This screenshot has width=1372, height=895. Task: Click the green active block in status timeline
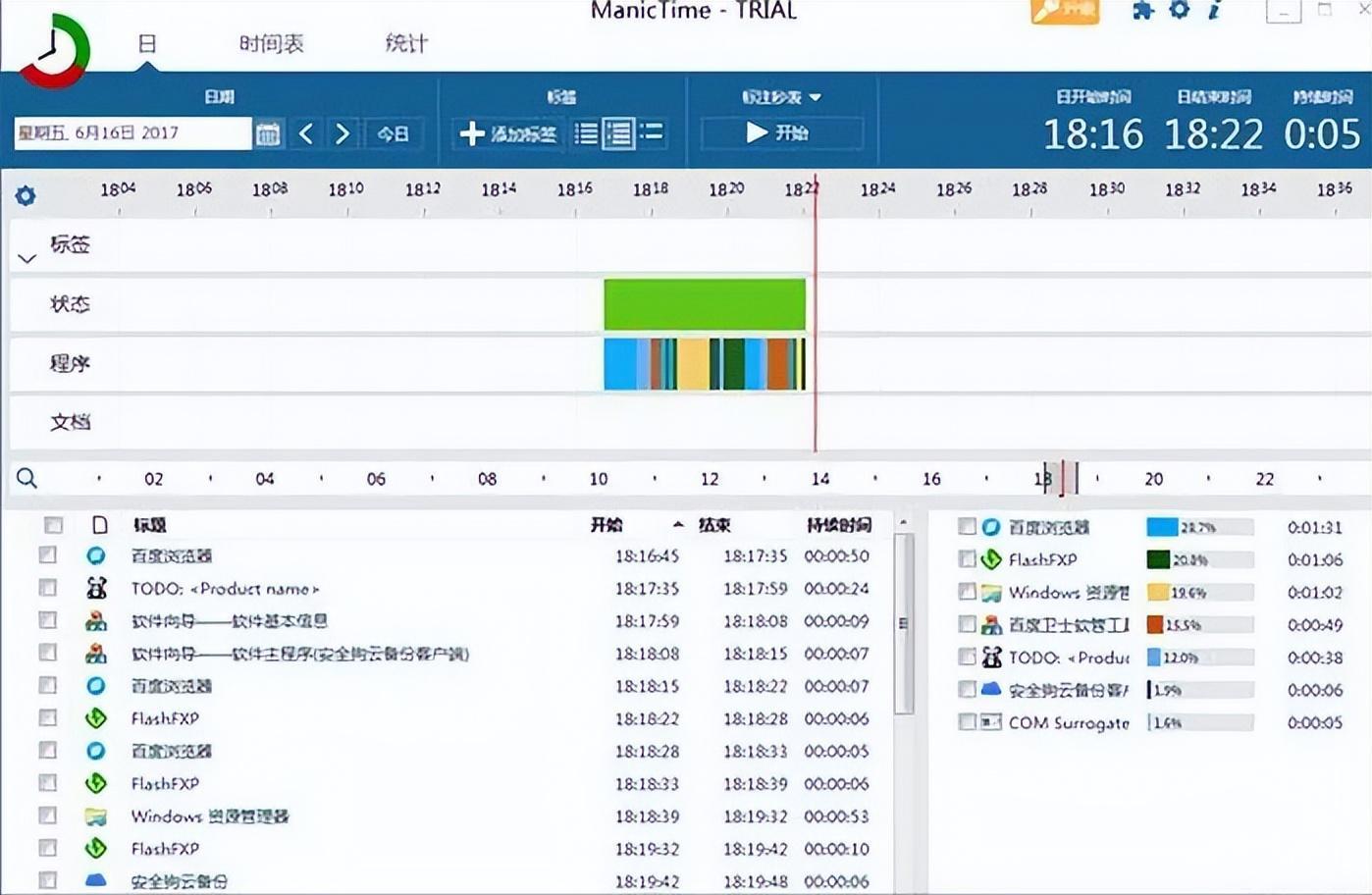pos(705,304)
